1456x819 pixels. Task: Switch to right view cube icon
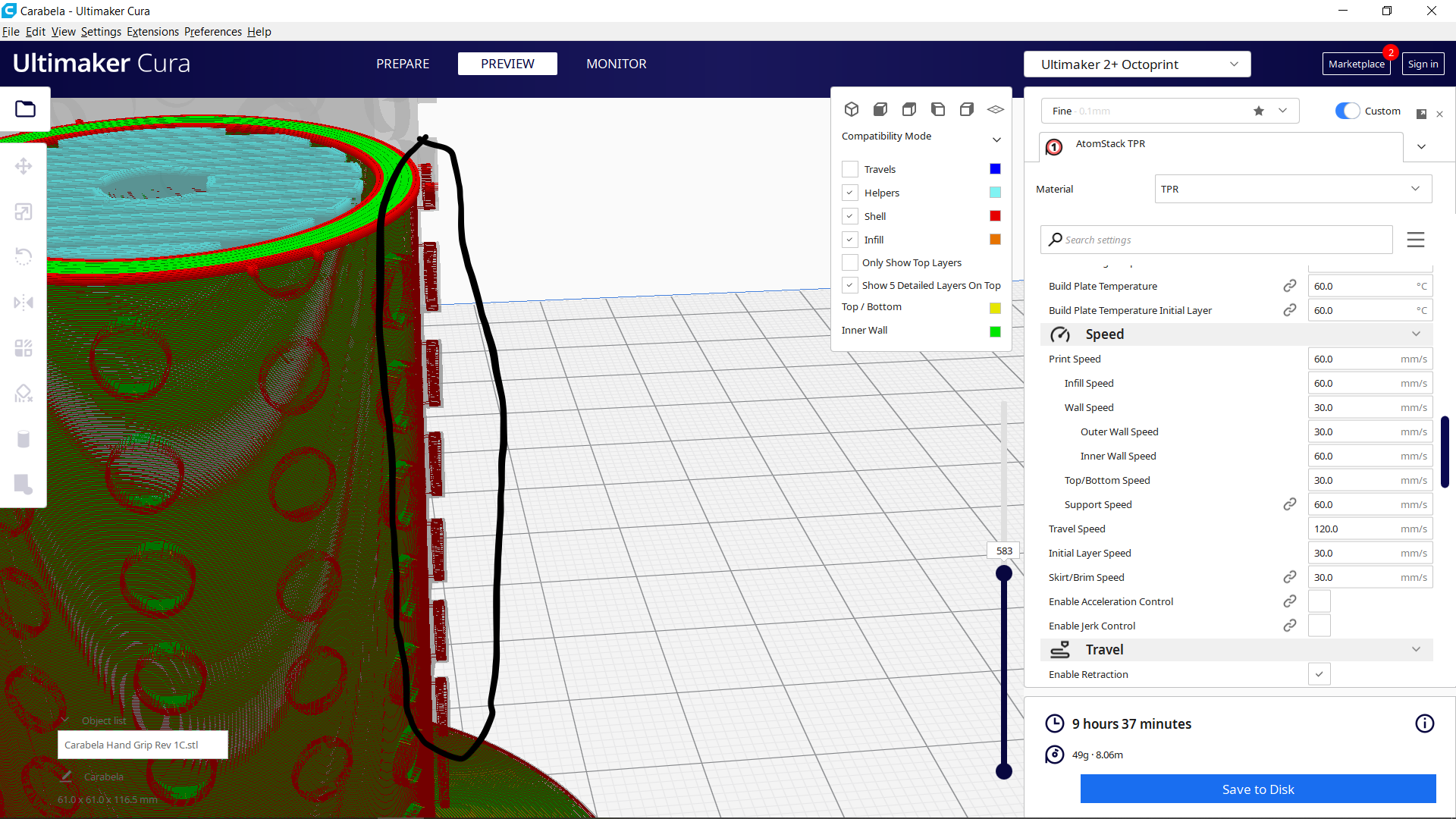pyautogui.click(x=967, y=109)
